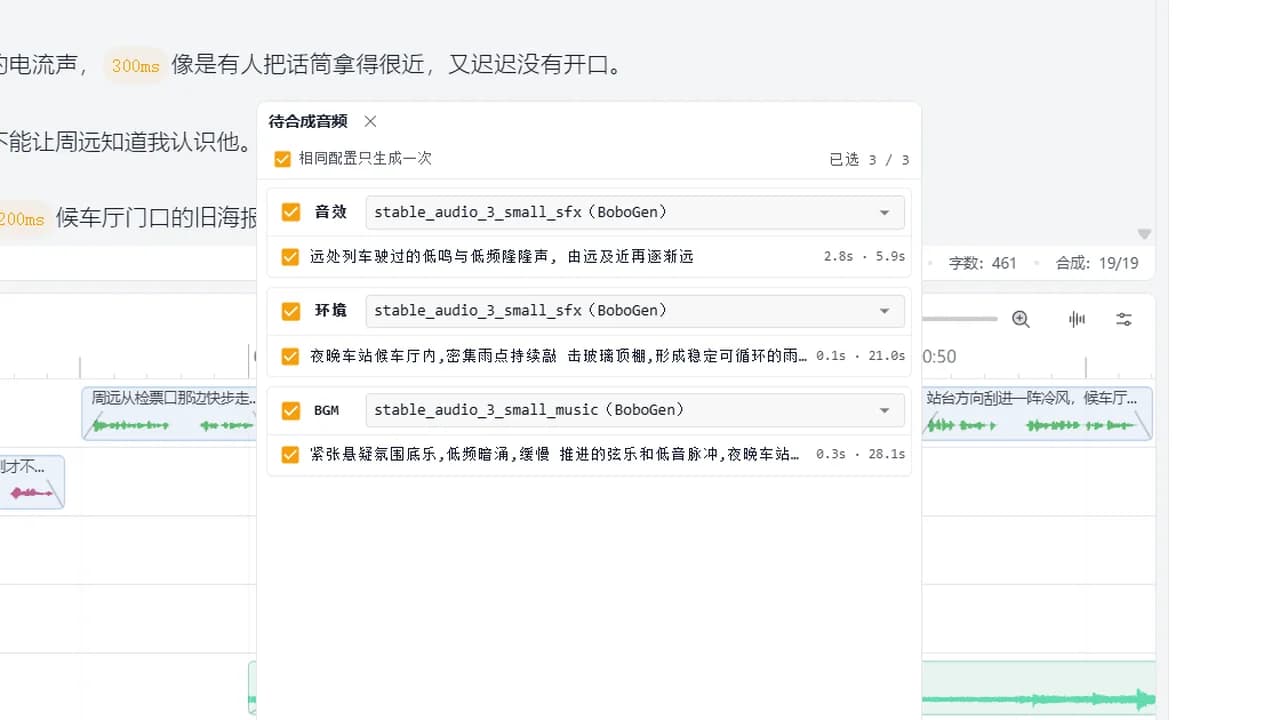Click the 0:50 timeline ruler mark
This screenshot has height=720, width=1280.
[x=939, y=356]
